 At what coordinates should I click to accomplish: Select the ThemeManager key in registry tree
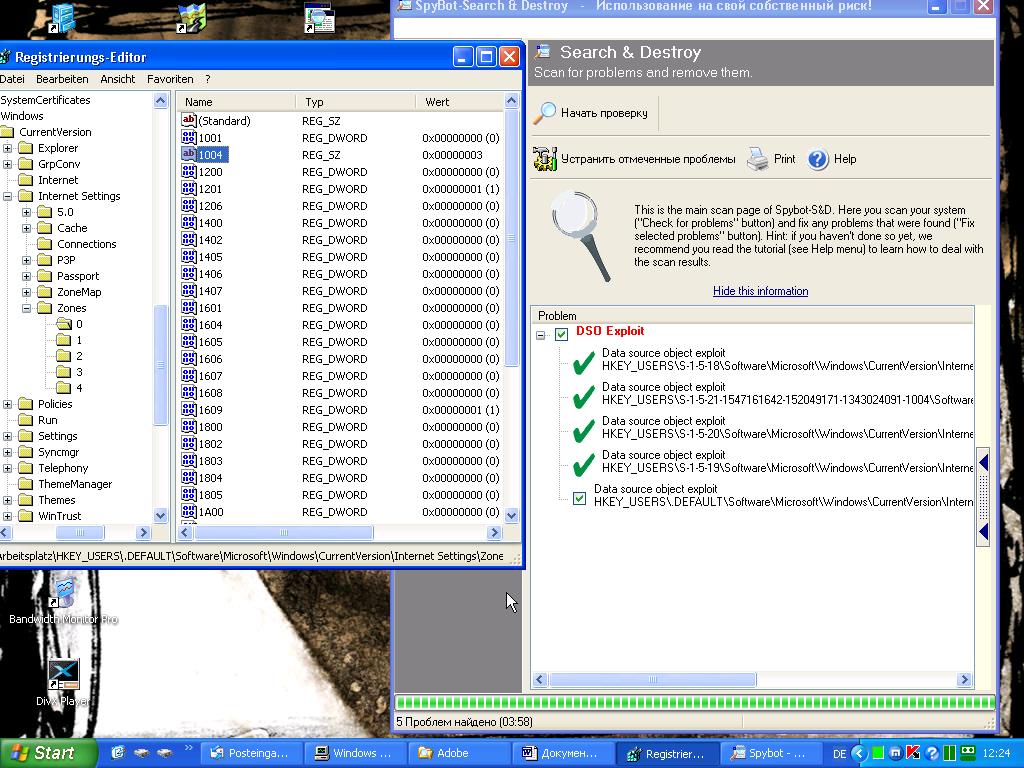point(75,484)
